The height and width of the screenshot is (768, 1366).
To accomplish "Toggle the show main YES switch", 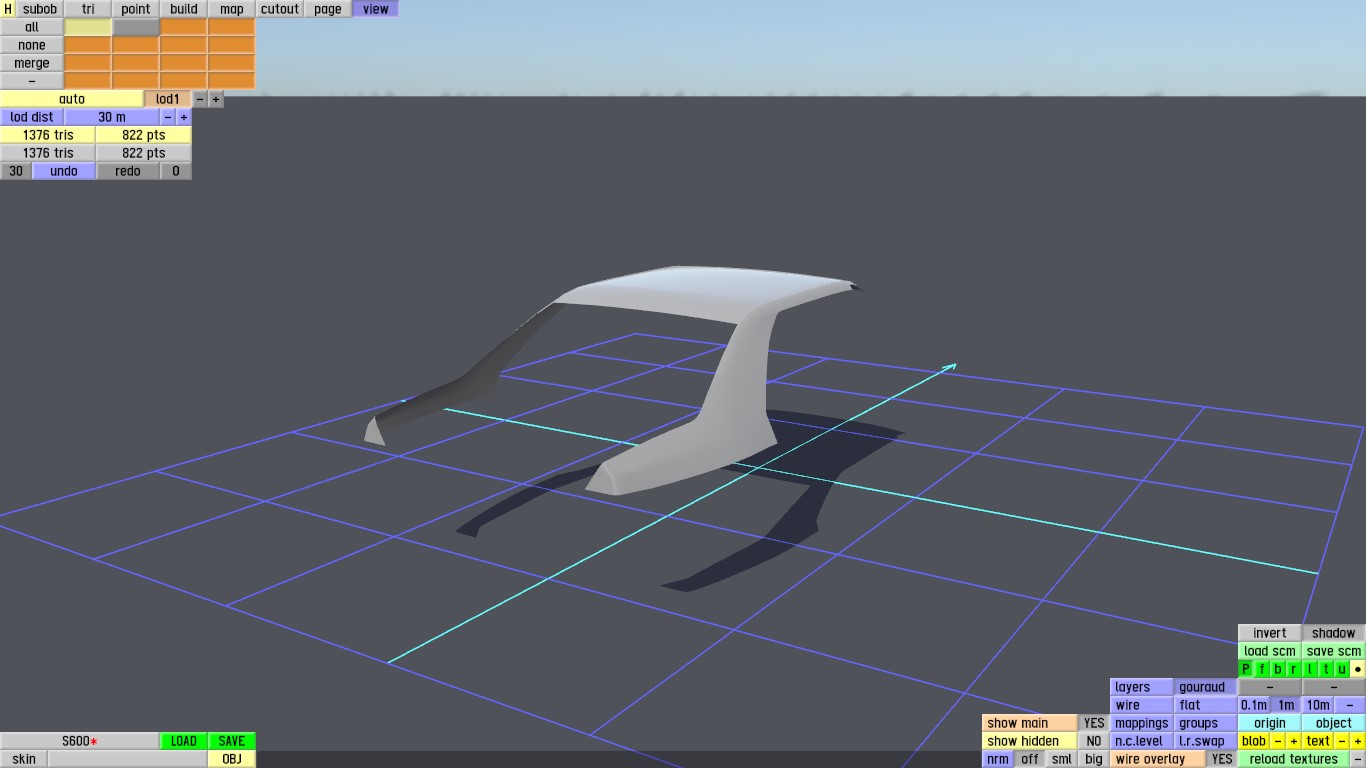I will coord(1094,723).
